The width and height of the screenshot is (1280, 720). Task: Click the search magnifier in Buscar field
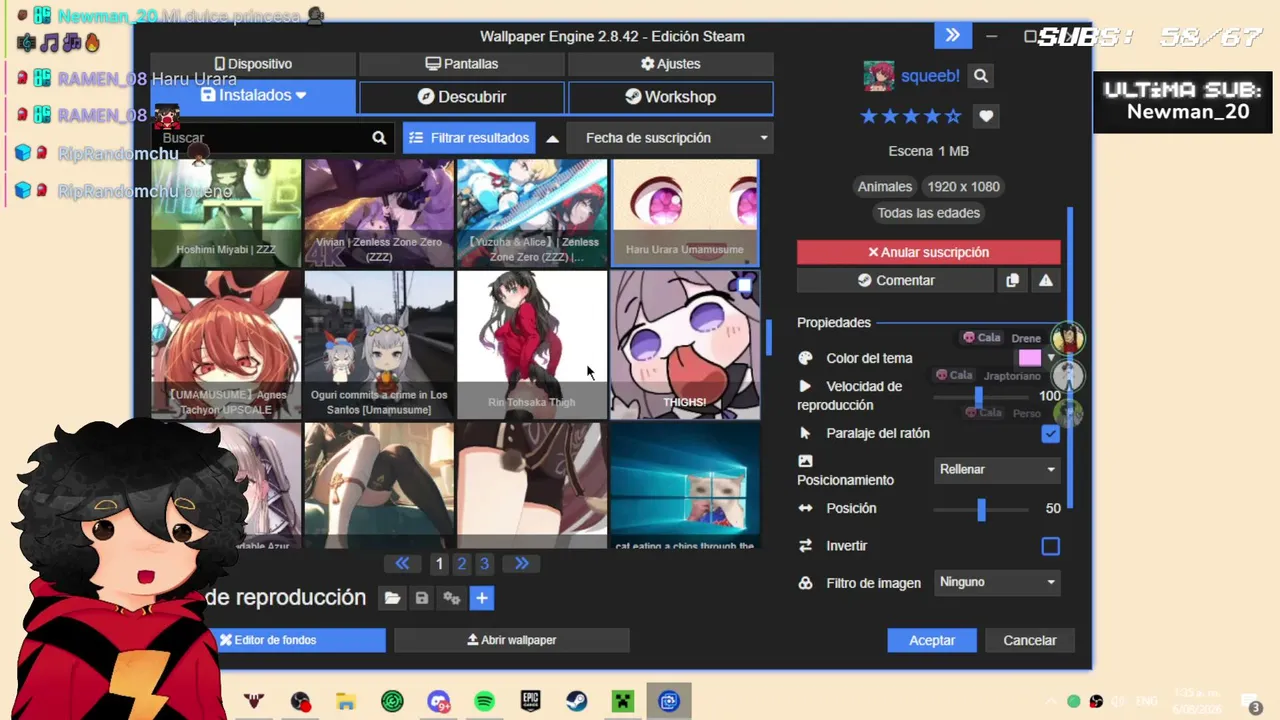point(379,138)
